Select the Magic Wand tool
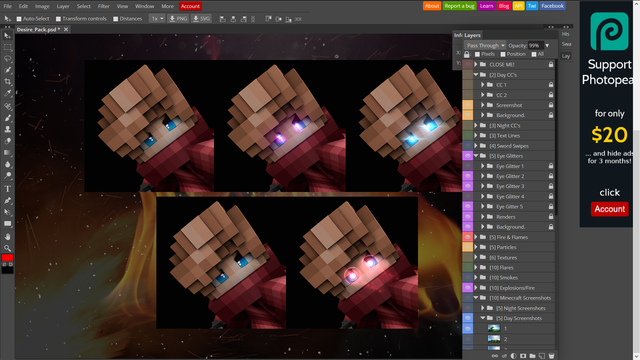 [7, 70]
